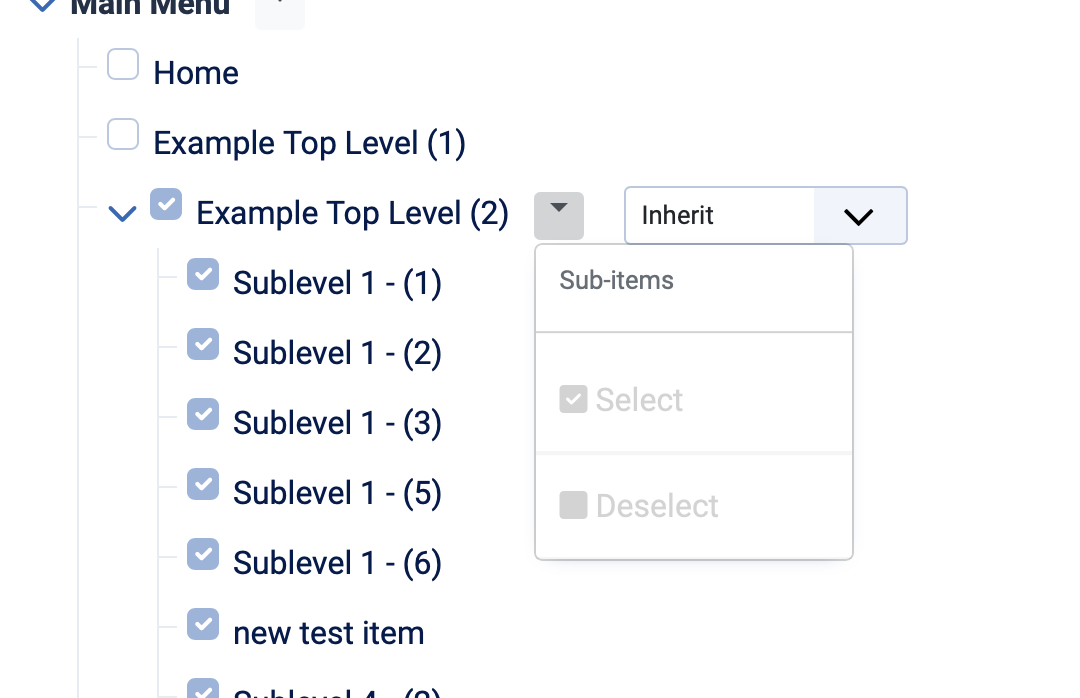Viewport: 1080px width, 698px height.
Task: Collapse the Example Top Level (2) tree node
Action: [122, 213]
